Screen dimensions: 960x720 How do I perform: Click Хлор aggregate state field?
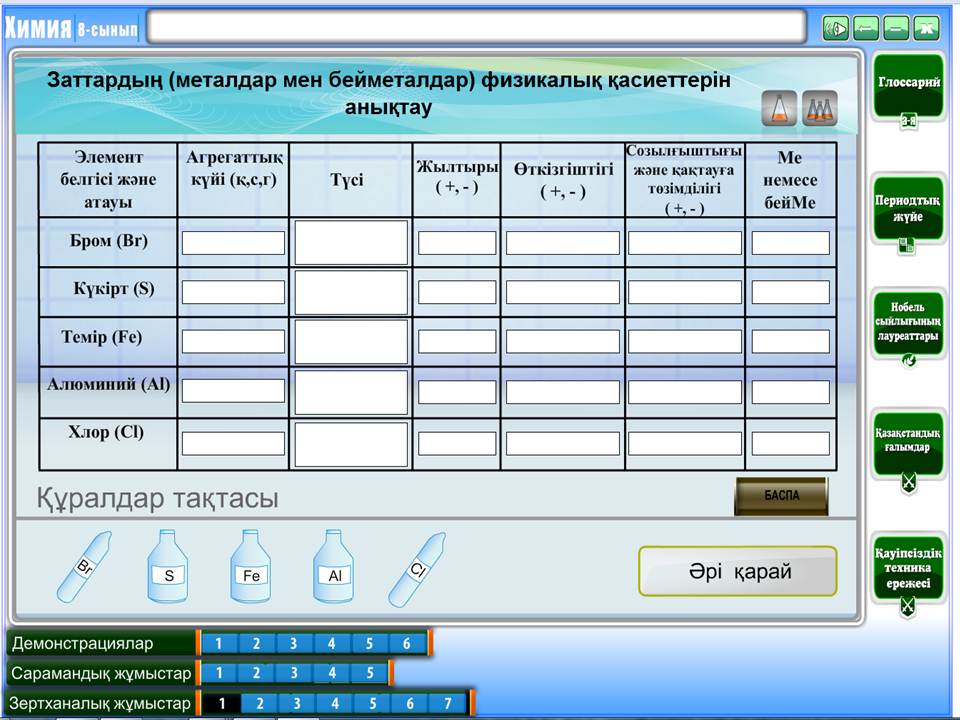(x=233, y=443)
